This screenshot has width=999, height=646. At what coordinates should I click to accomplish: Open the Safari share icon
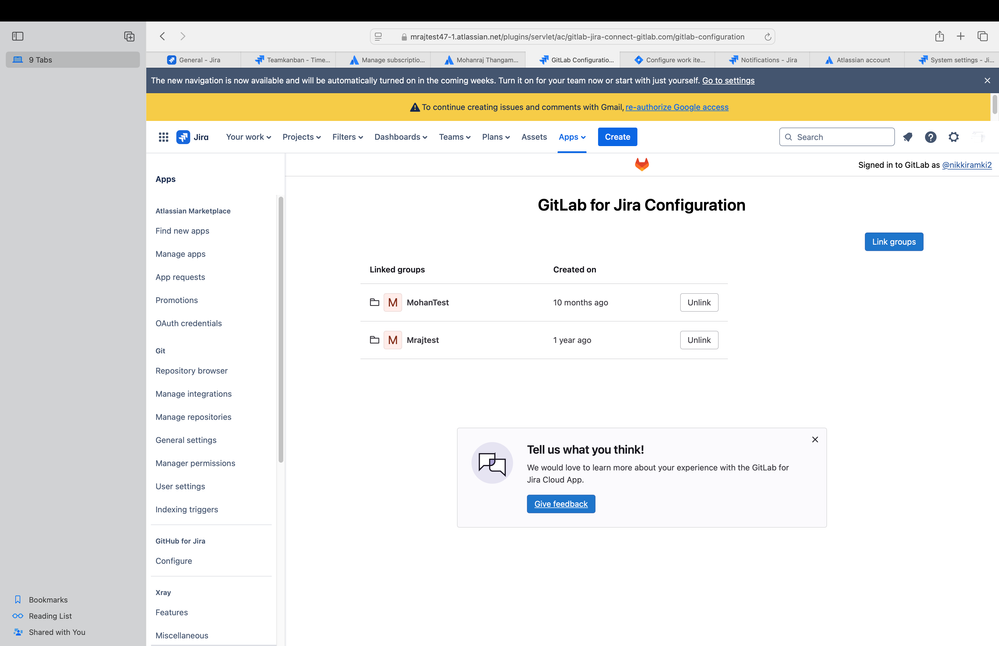939,36
